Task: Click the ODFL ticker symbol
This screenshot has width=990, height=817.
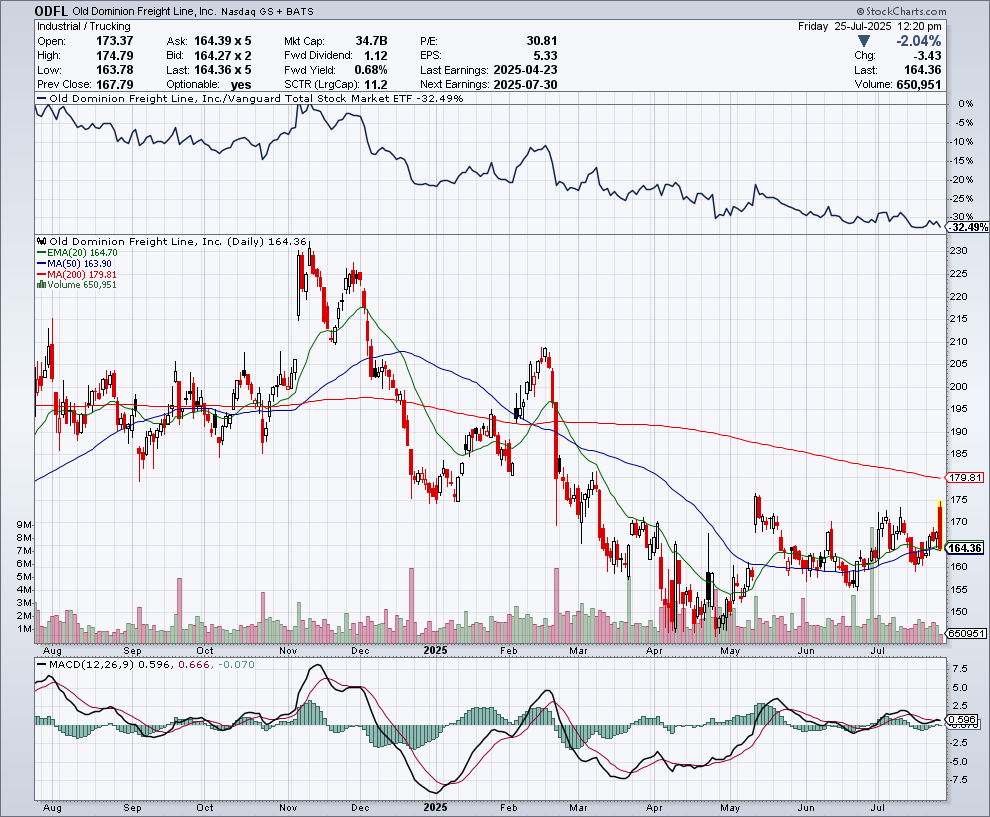Action: 51,11
